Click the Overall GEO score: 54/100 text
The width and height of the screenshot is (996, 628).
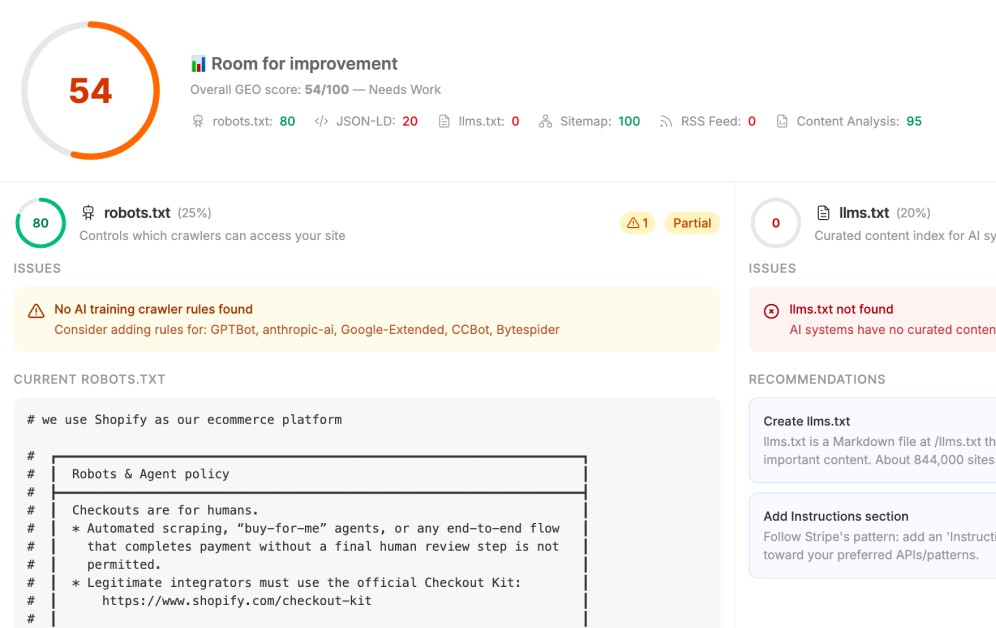(269, 90)
